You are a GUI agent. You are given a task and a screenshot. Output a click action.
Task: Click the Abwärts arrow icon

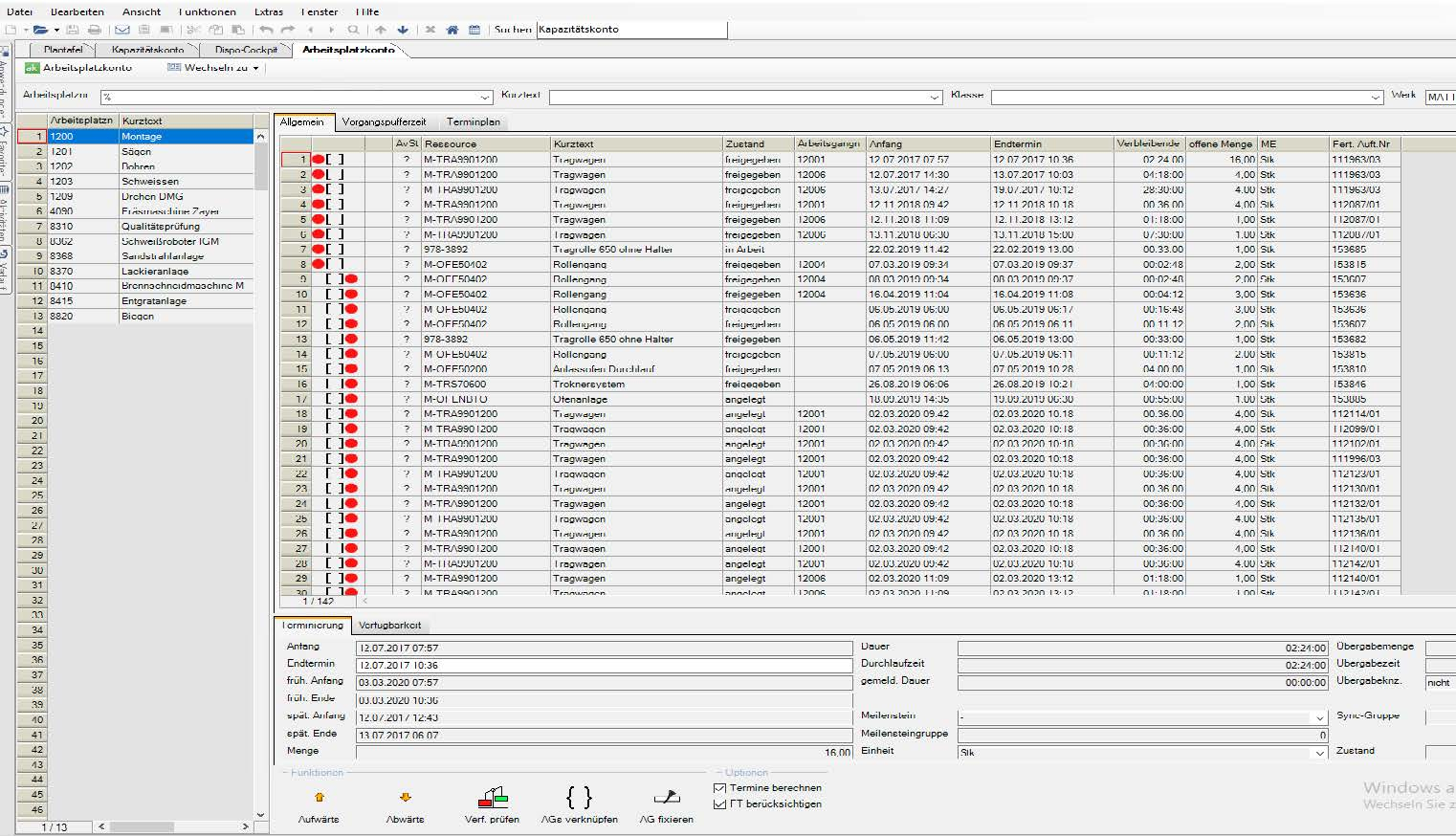pyautogui.click(x=405, y=797)
